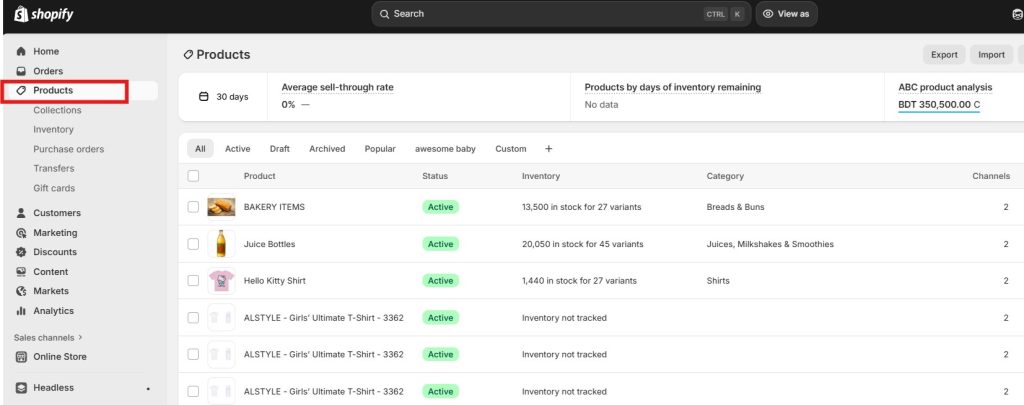1024x405 pixels.
Task: Click the Headless pin dot
Action: (x=148, y=389)
